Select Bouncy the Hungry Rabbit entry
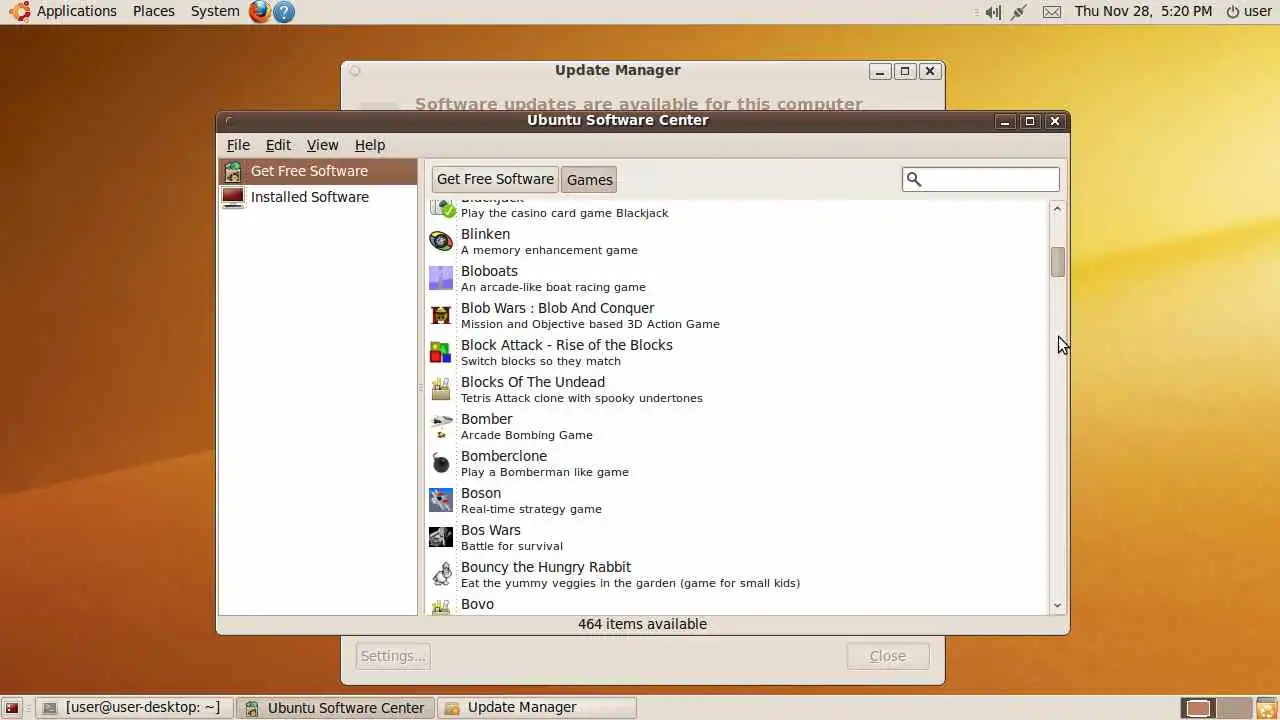This screenshot has height=720, width=1280. point(737,574)
